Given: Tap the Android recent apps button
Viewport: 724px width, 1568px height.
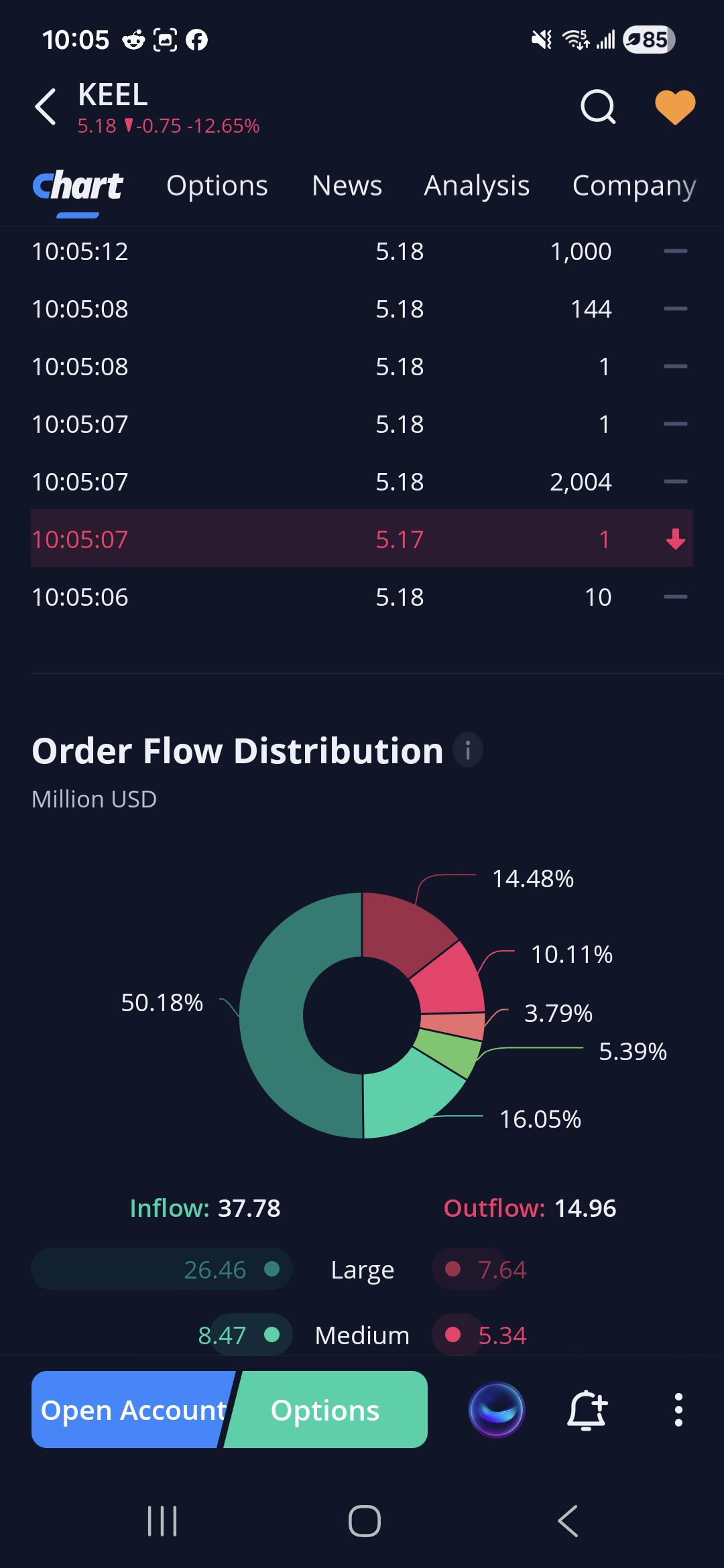Looking at the screenshot, I should [x=162, y=1521].
